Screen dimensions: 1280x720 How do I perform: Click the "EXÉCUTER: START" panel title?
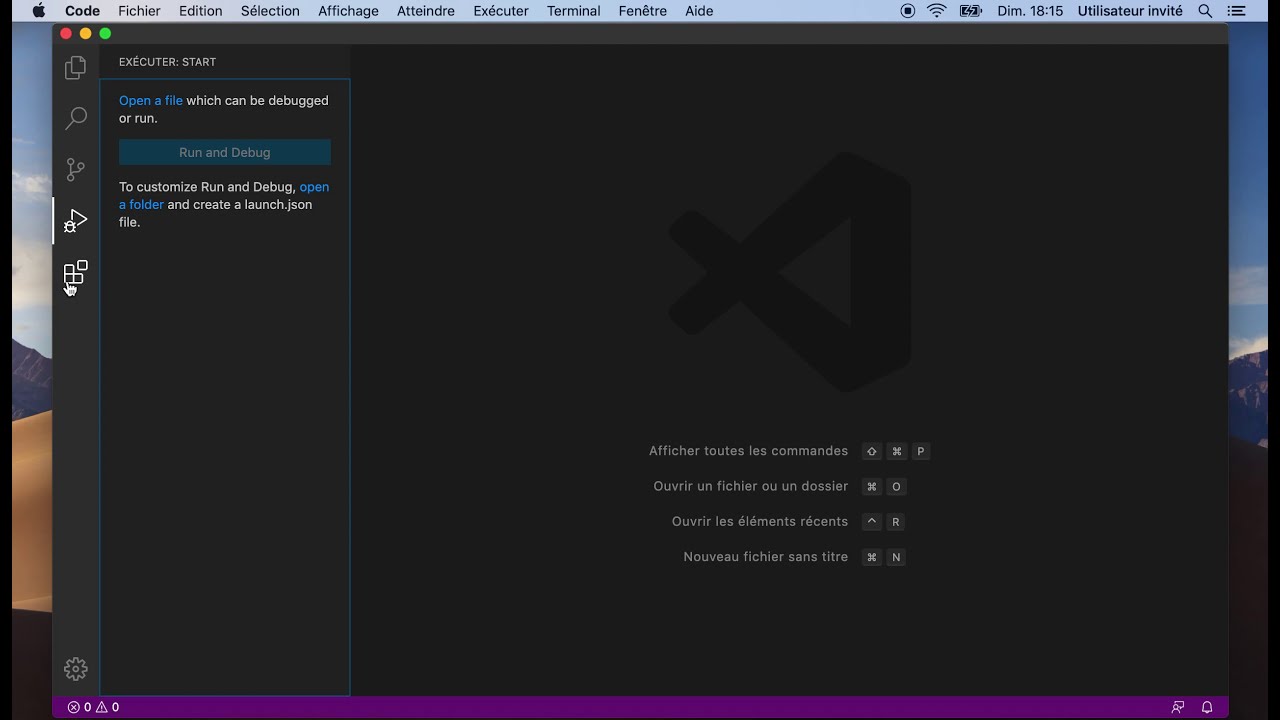(167, 62)
